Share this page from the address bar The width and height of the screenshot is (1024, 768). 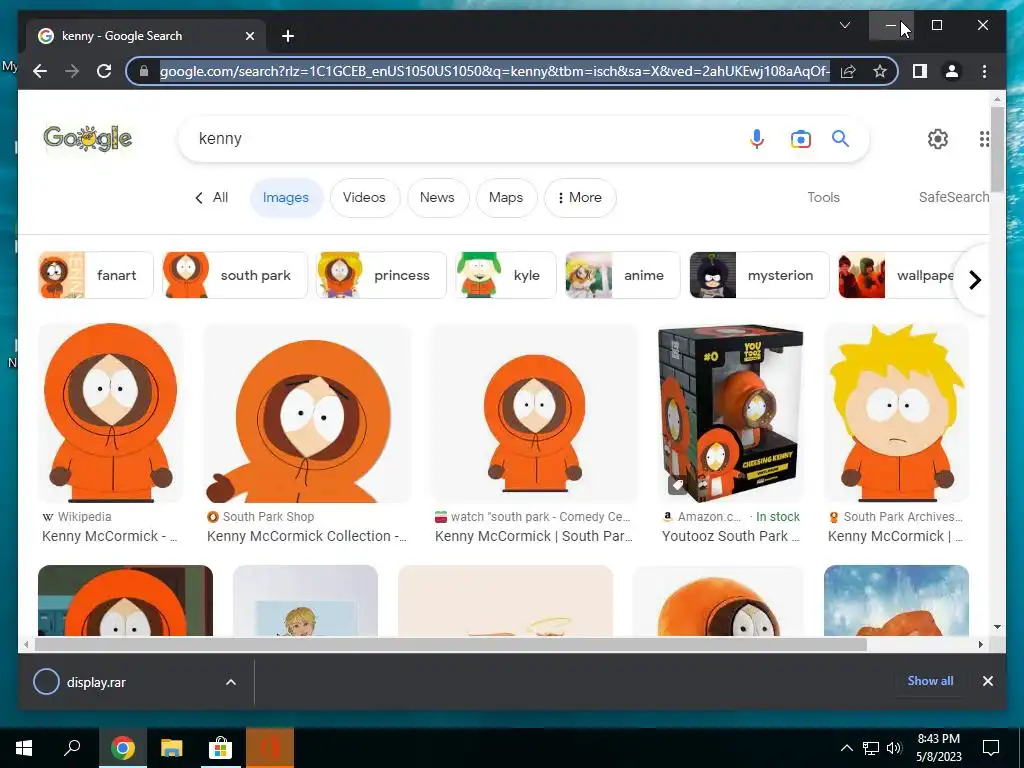[x=848, y=71]
